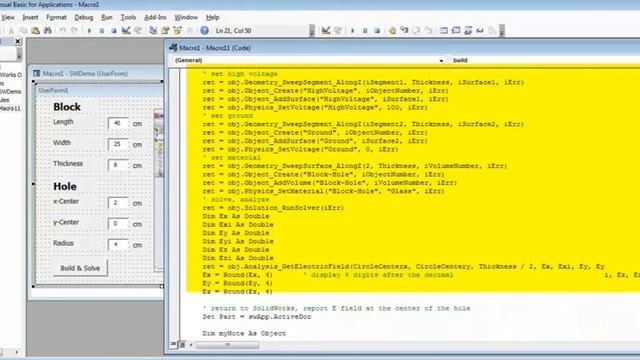Run macro with Standard toolbar play icon
The height and width of the screenshot is (360, 640).
coord(89,31)
